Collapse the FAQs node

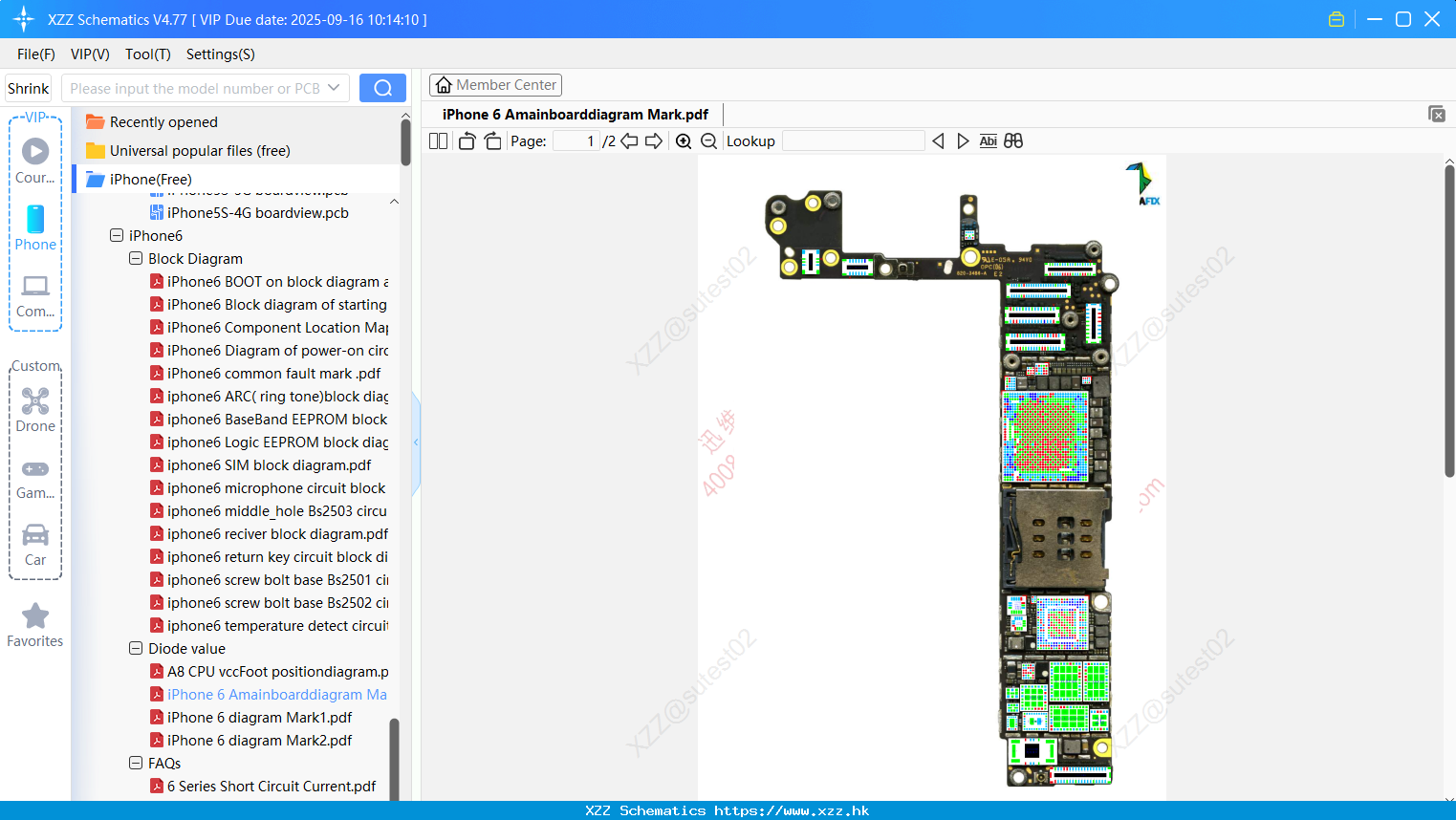[x=136, y=763]
